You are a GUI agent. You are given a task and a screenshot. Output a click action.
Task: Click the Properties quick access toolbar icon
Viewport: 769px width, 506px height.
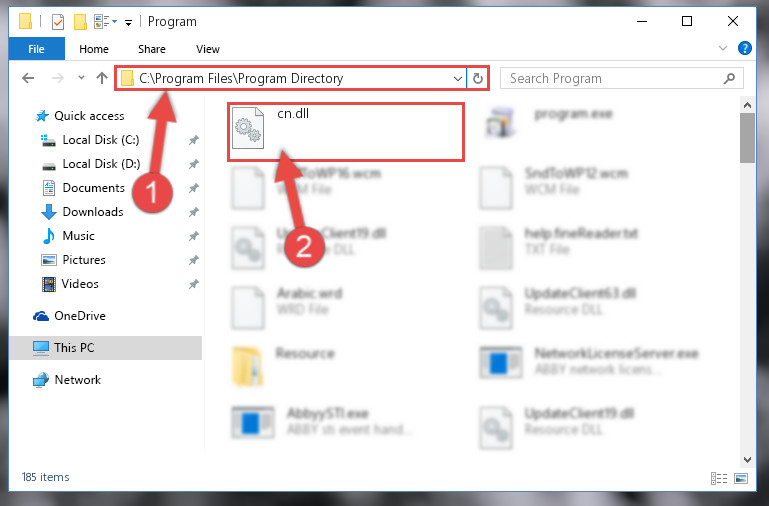58,22
